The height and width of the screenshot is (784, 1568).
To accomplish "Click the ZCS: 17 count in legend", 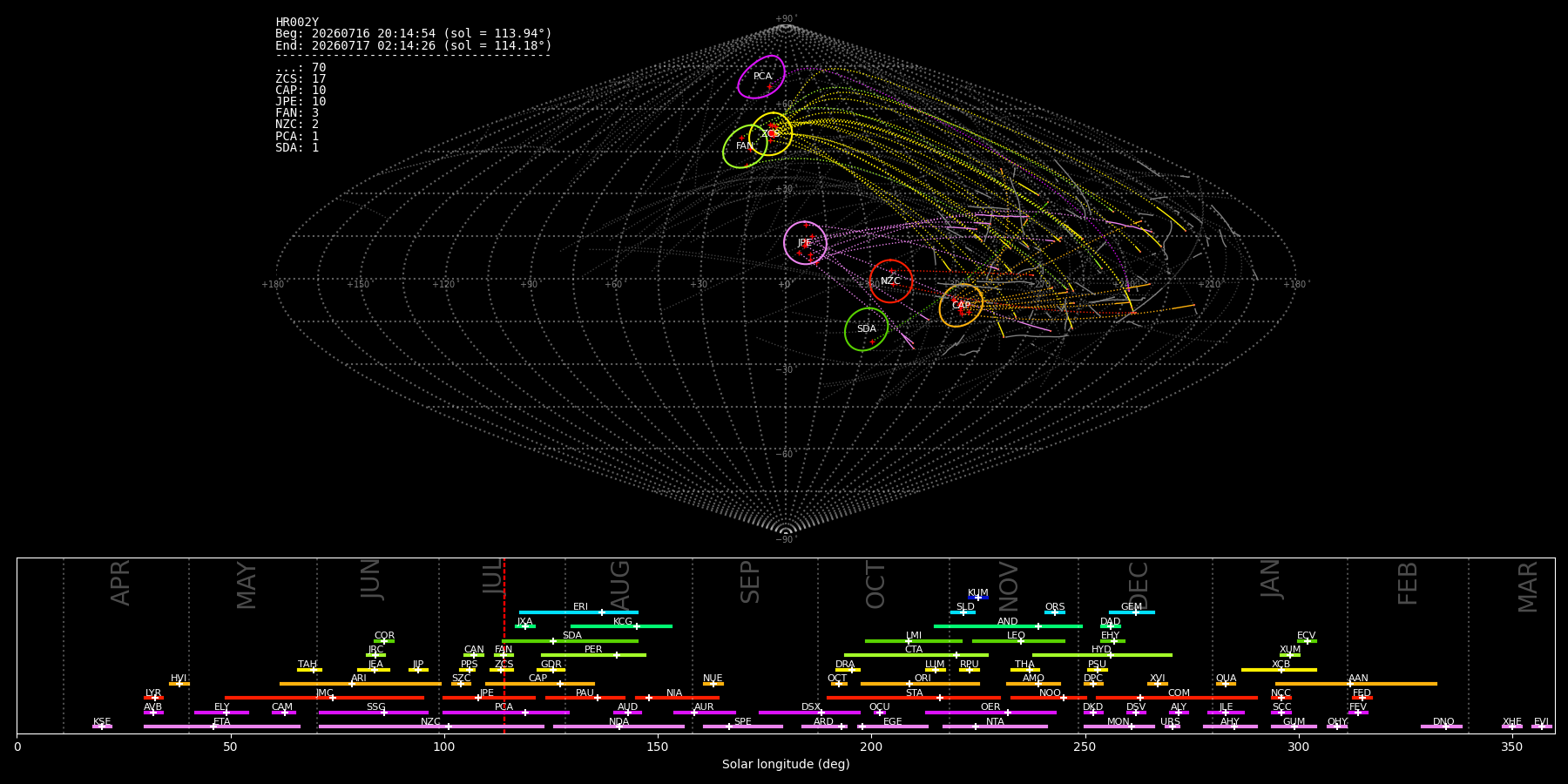I will coord(301,79).
